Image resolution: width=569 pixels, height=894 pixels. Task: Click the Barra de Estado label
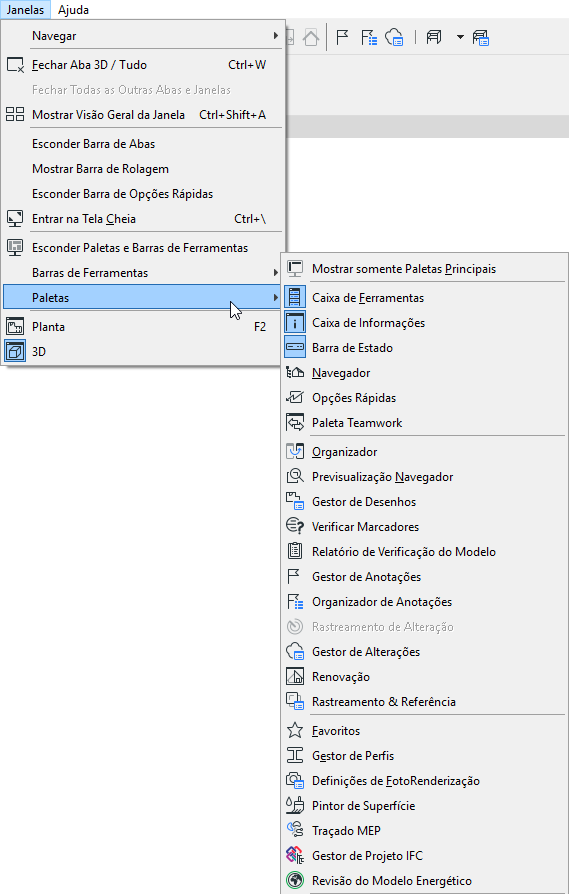(x=352, y=348)
